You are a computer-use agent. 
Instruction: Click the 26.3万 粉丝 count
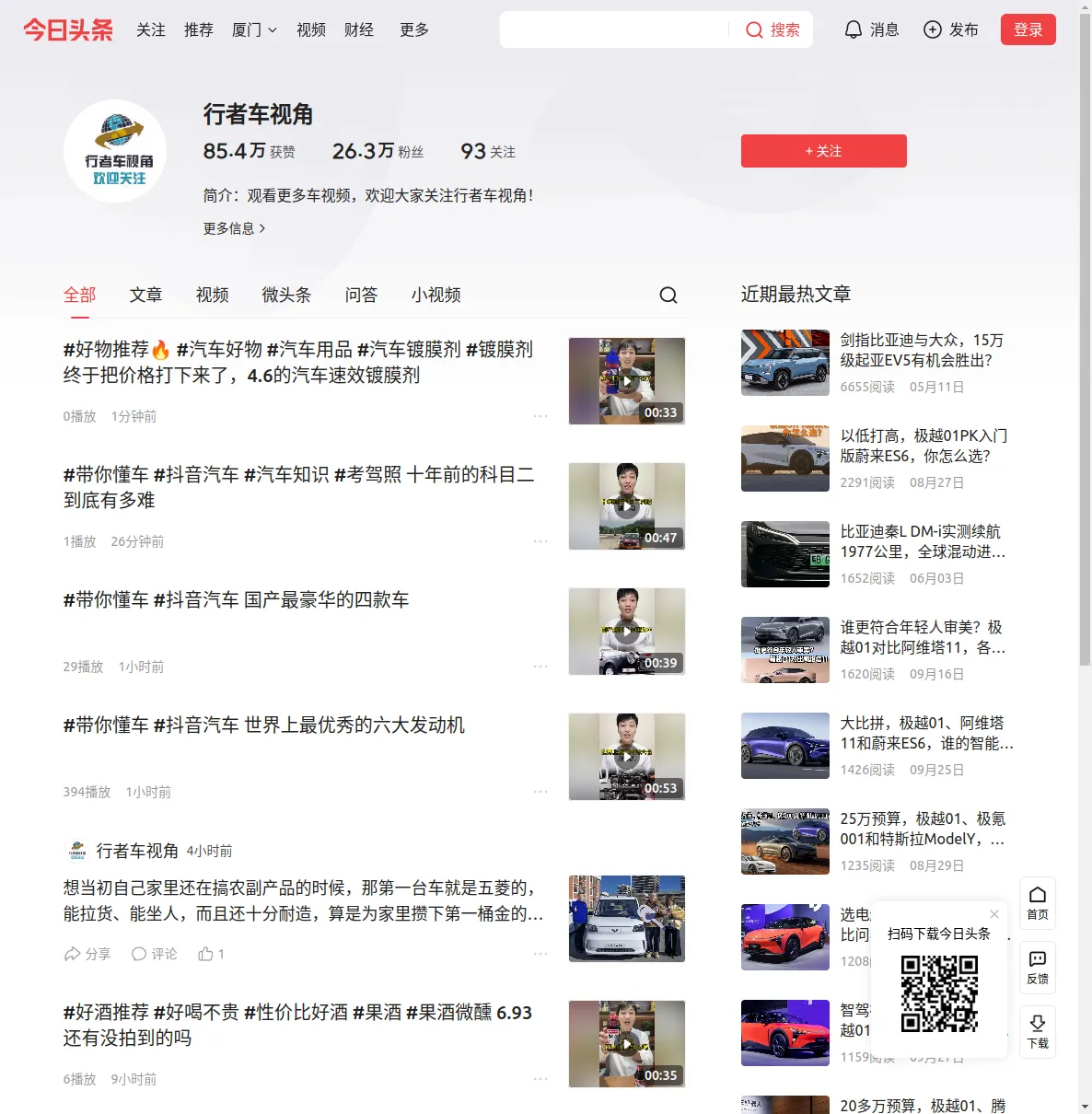tap(378, 151)
